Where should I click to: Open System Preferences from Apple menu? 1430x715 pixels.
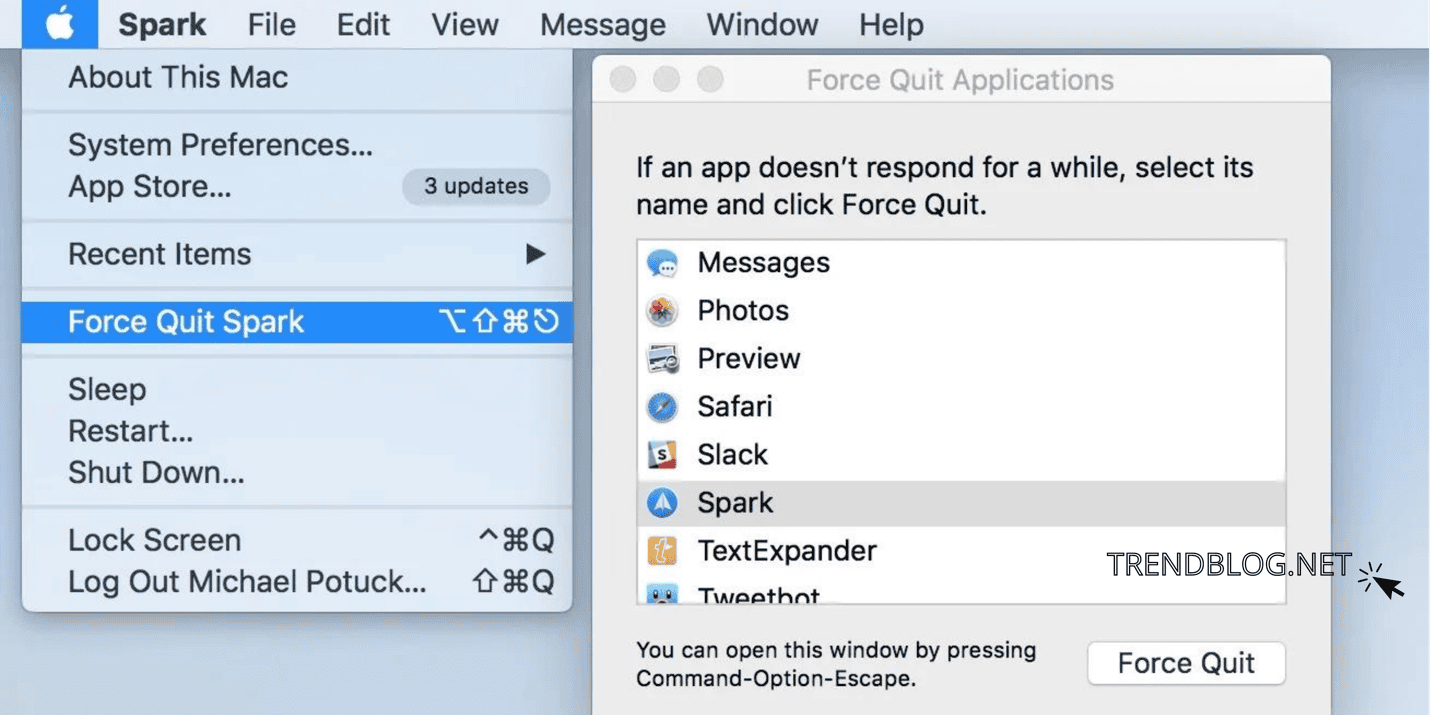point(297,145)
